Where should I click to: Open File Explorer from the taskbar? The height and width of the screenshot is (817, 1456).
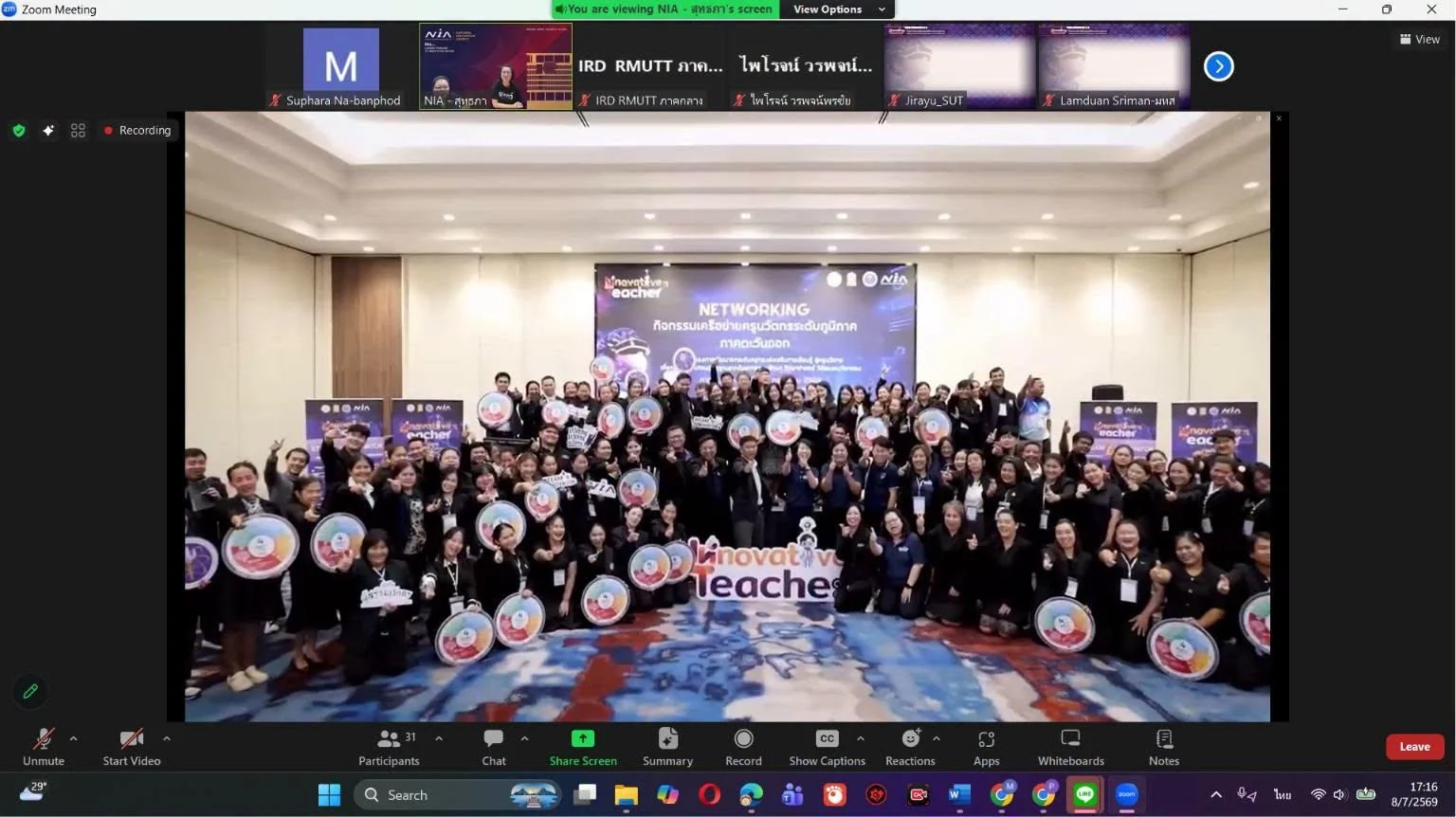tap(626, 794)
